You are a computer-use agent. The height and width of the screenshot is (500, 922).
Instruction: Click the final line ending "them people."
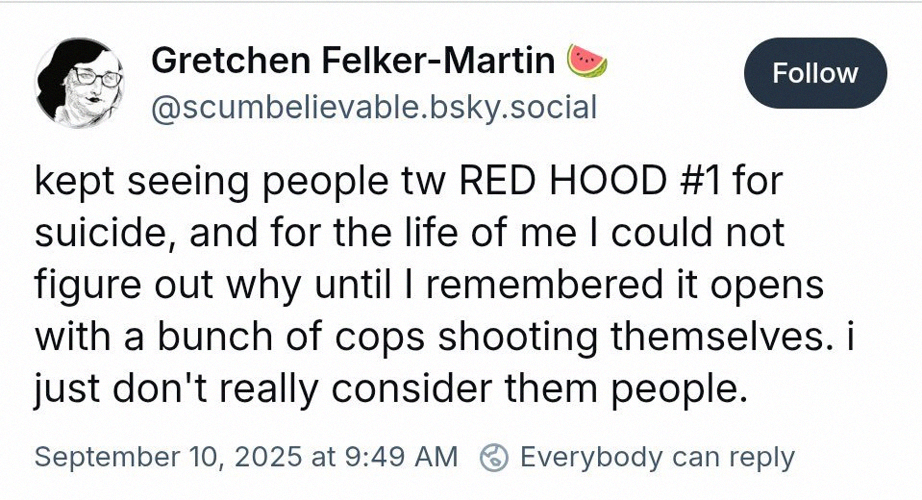pyautogui.click(x=390, y=389)
